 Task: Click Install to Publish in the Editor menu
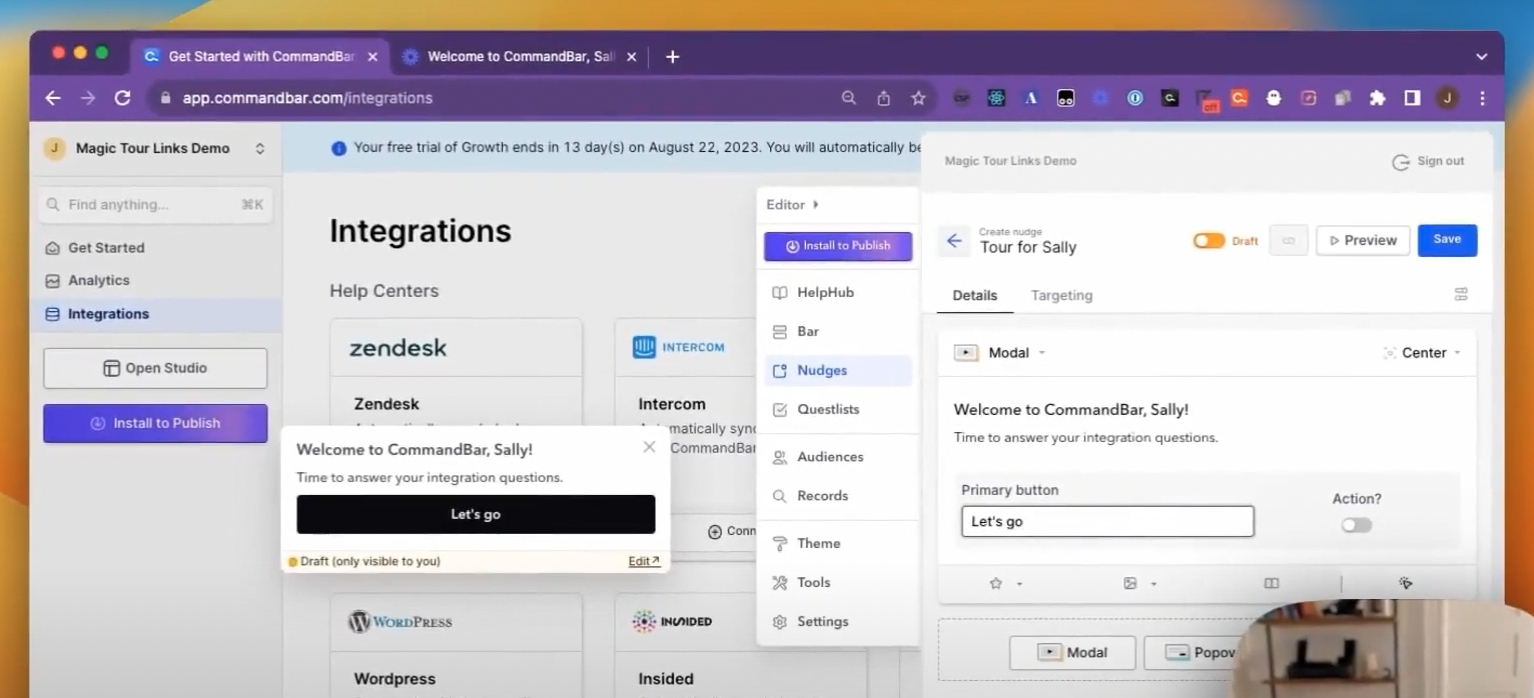pos(838,246)
